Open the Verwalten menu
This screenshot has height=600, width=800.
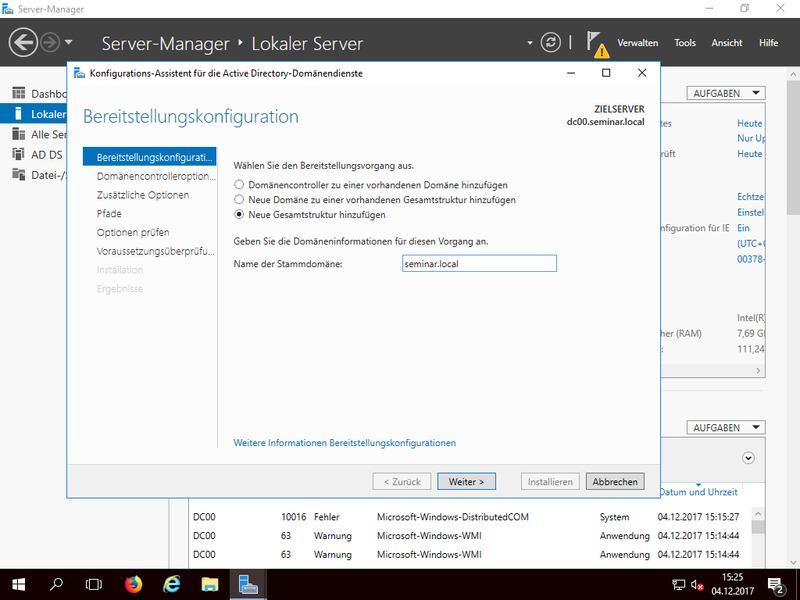[x=637, y=43]
